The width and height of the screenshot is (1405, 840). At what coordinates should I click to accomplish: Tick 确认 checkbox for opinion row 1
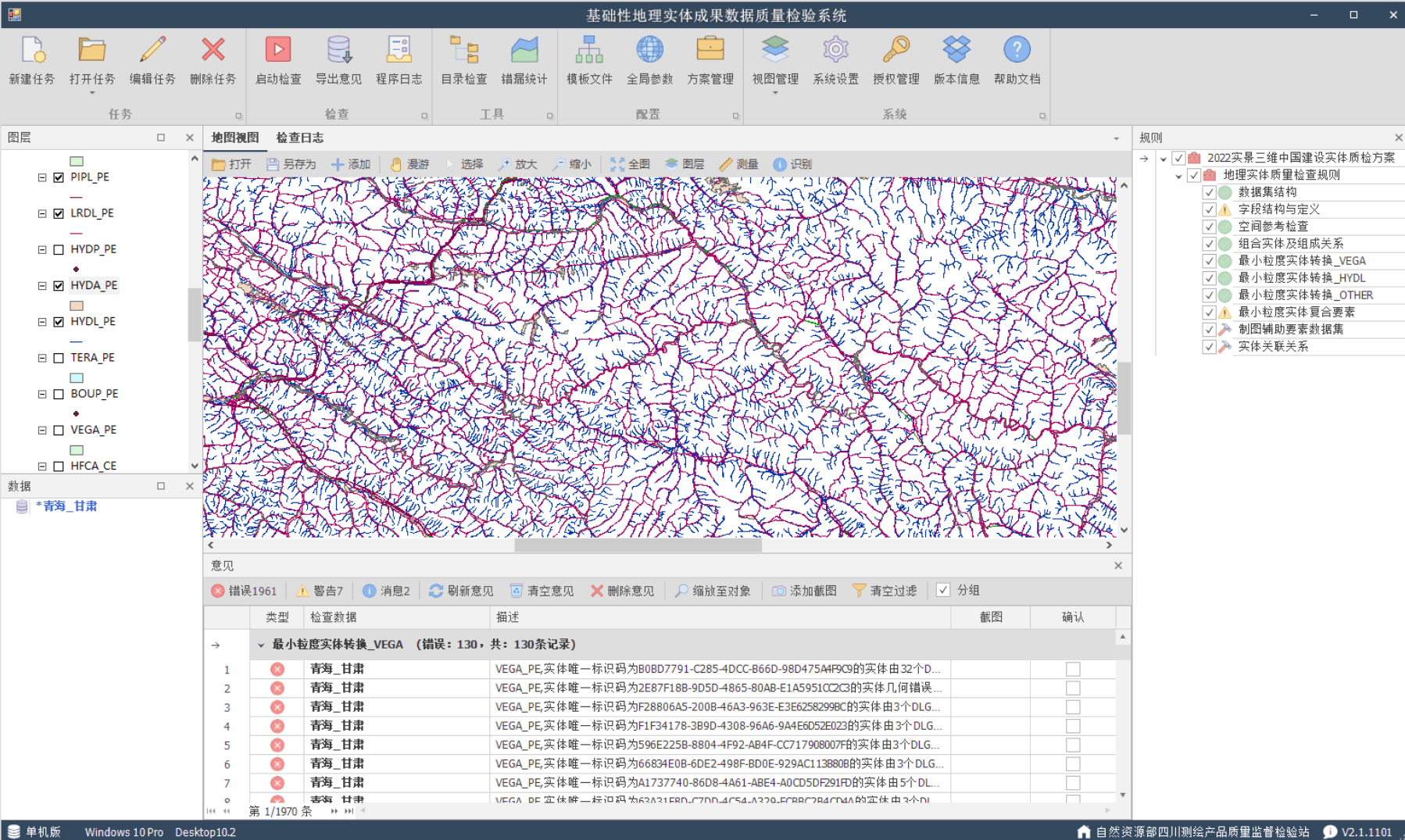pos(1073,669)
